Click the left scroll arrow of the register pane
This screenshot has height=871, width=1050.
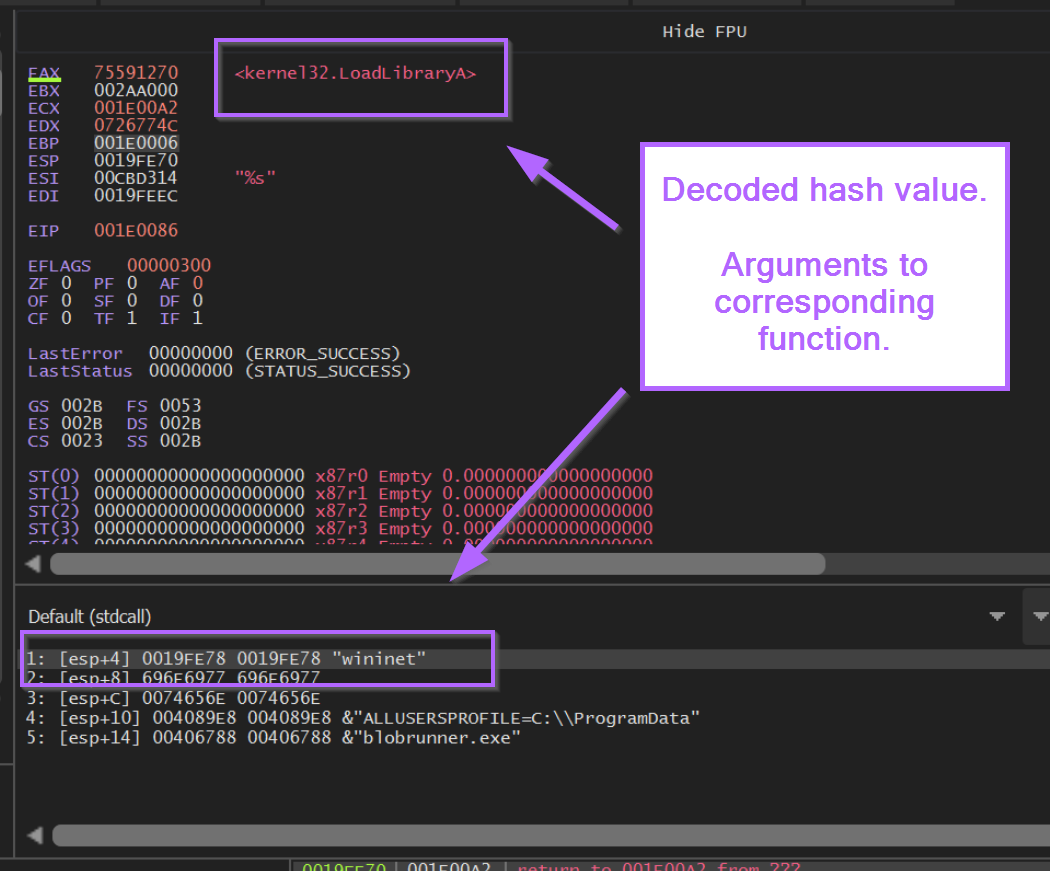(x=32, y=563)
